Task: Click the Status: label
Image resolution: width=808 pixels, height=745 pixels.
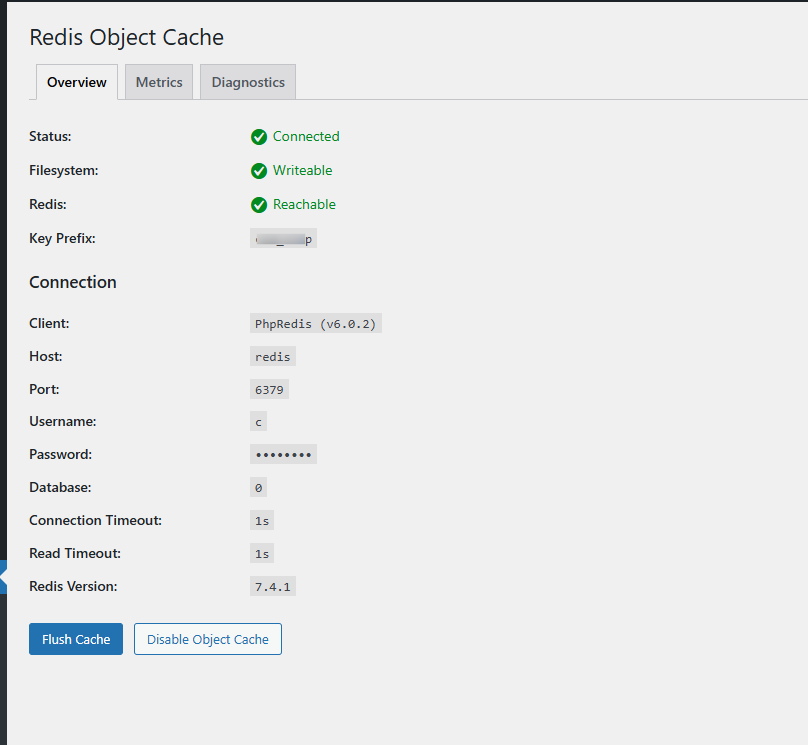Action: pyautogui.click(x=50, y=137)
